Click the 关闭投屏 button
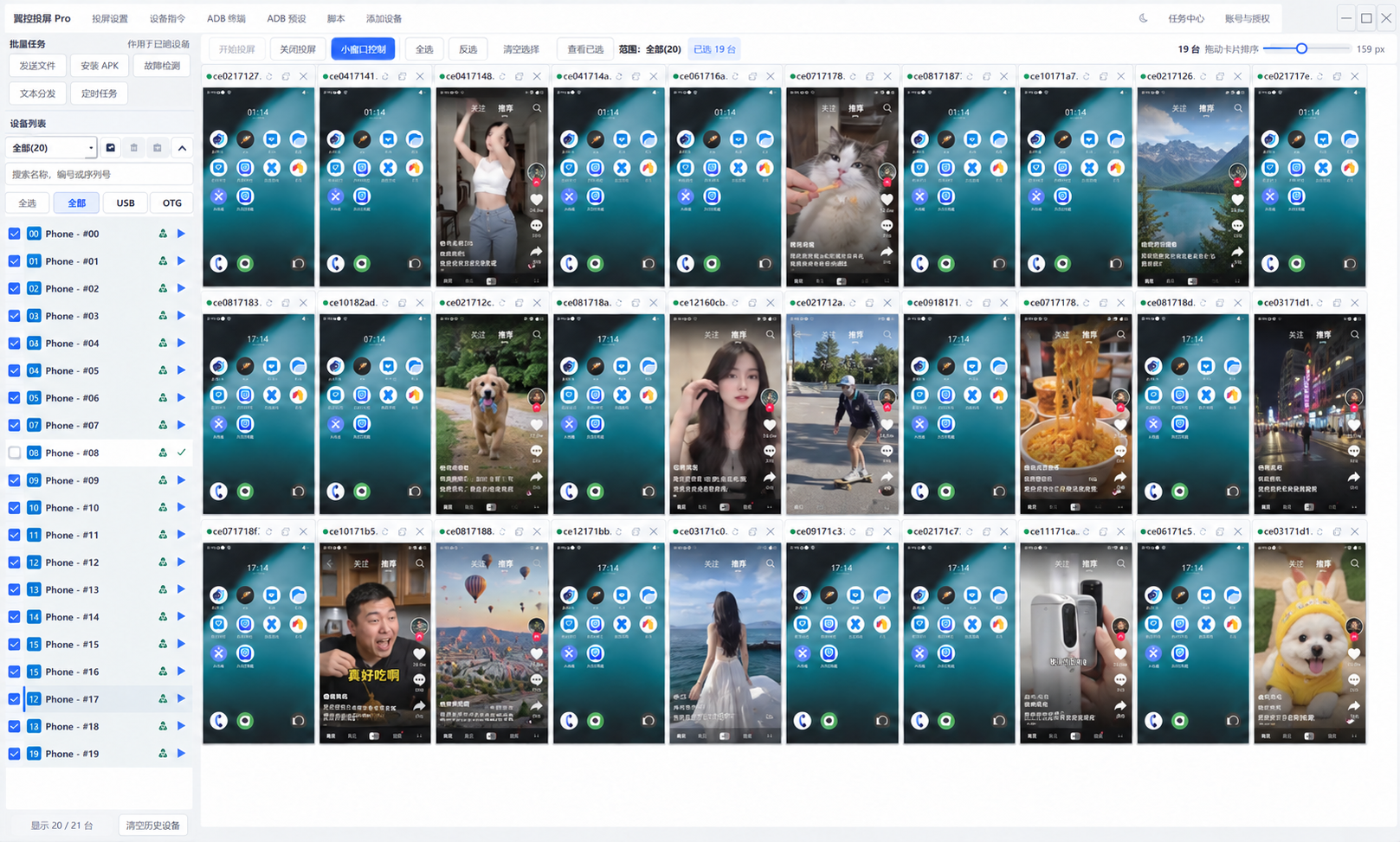 tap(298, 49)
